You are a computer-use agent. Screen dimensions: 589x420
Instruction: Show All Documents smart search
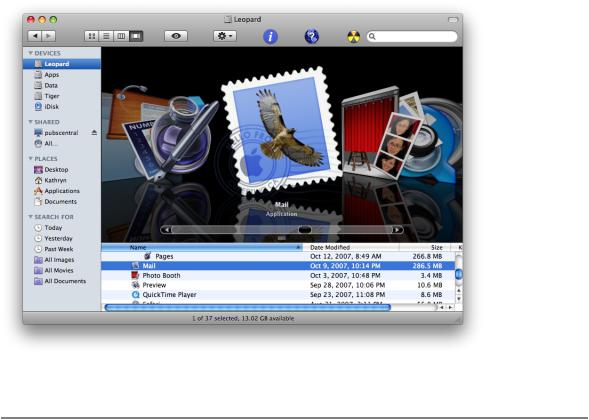[62, 281]
